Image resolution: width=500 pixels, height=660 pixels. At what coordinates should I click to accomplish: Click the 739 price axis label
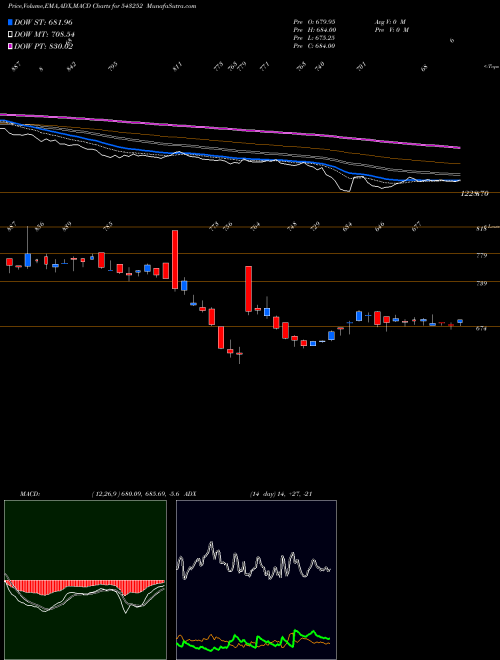482,283
